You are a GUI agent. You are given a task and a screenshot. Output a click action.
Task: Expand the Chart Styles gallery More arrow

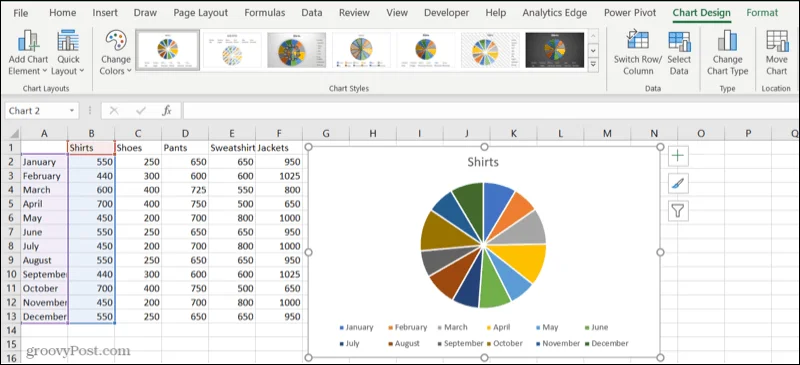click(x=593, y=64)
